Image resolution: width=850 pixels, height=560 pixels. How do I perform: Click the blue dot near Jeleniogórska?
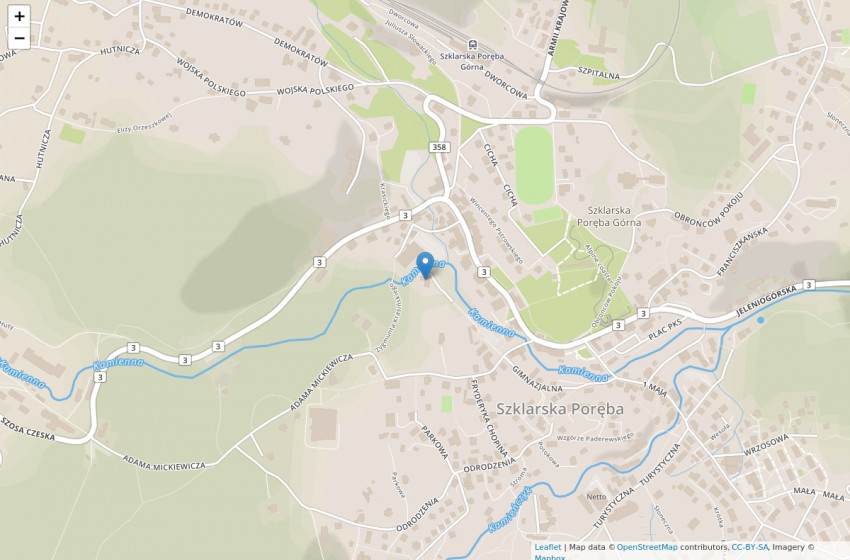pos(761,320)
